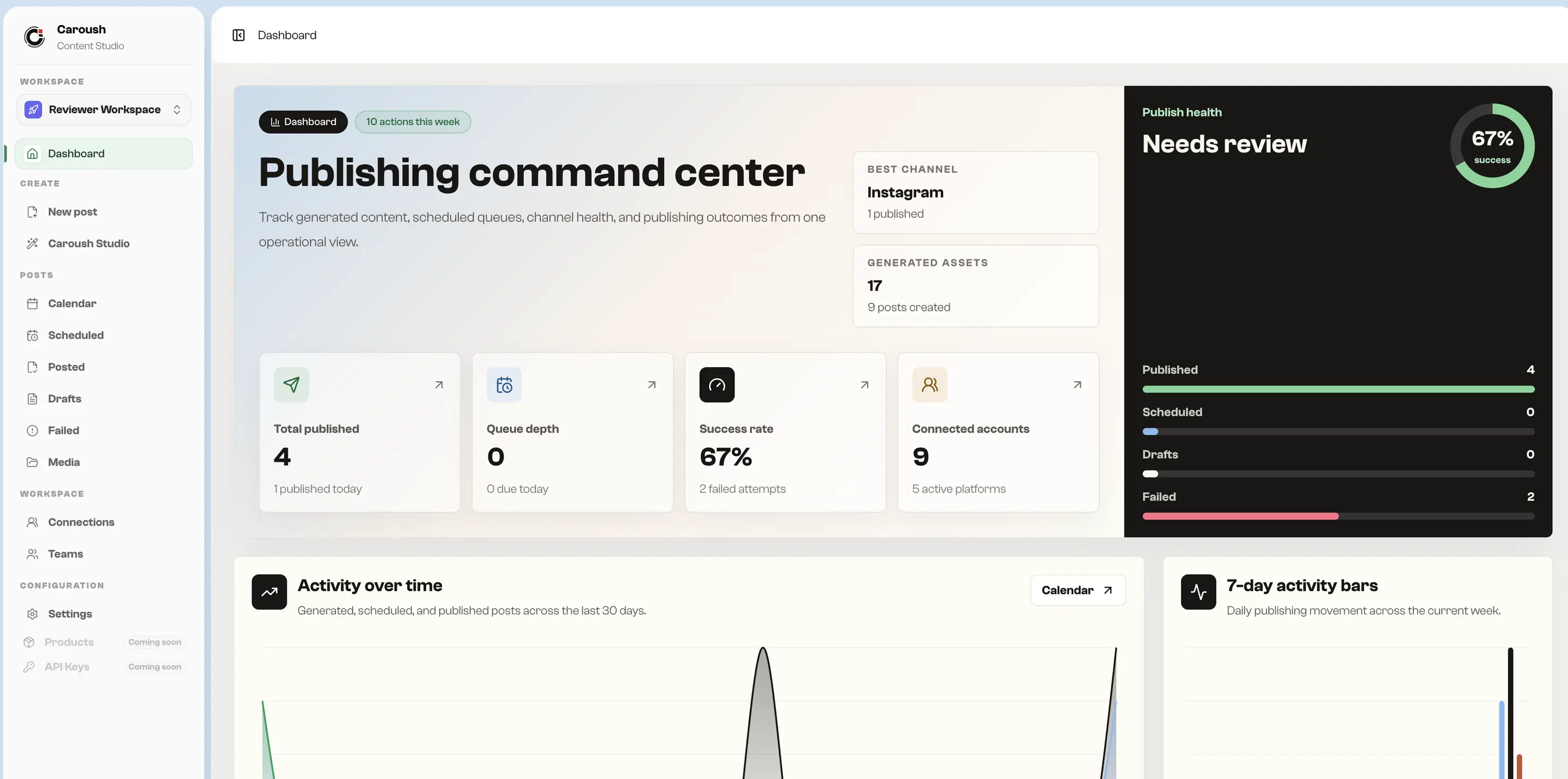
Task: Open Drafts from the sidebar
Action: (x=103, y=398)
